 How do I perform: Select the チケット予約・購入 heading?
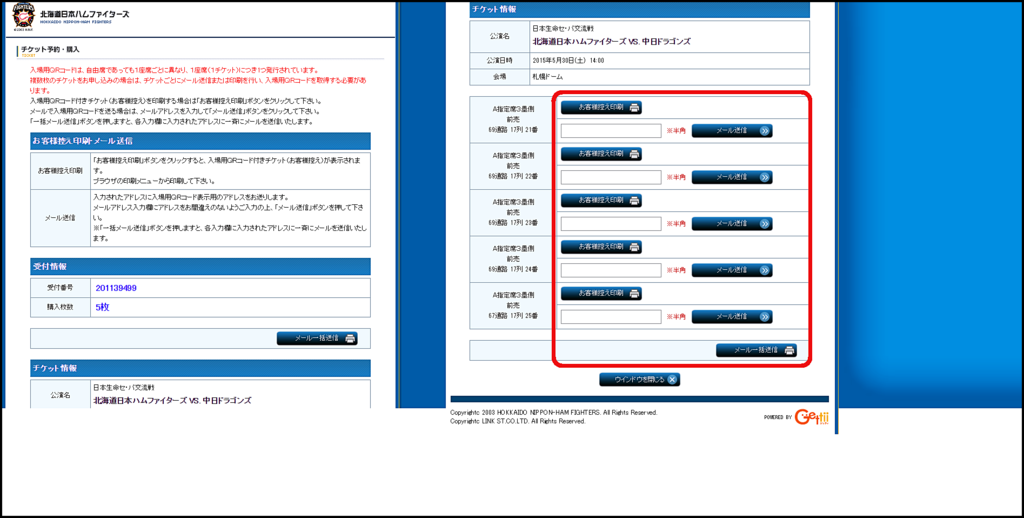click(x=50, y=50)
